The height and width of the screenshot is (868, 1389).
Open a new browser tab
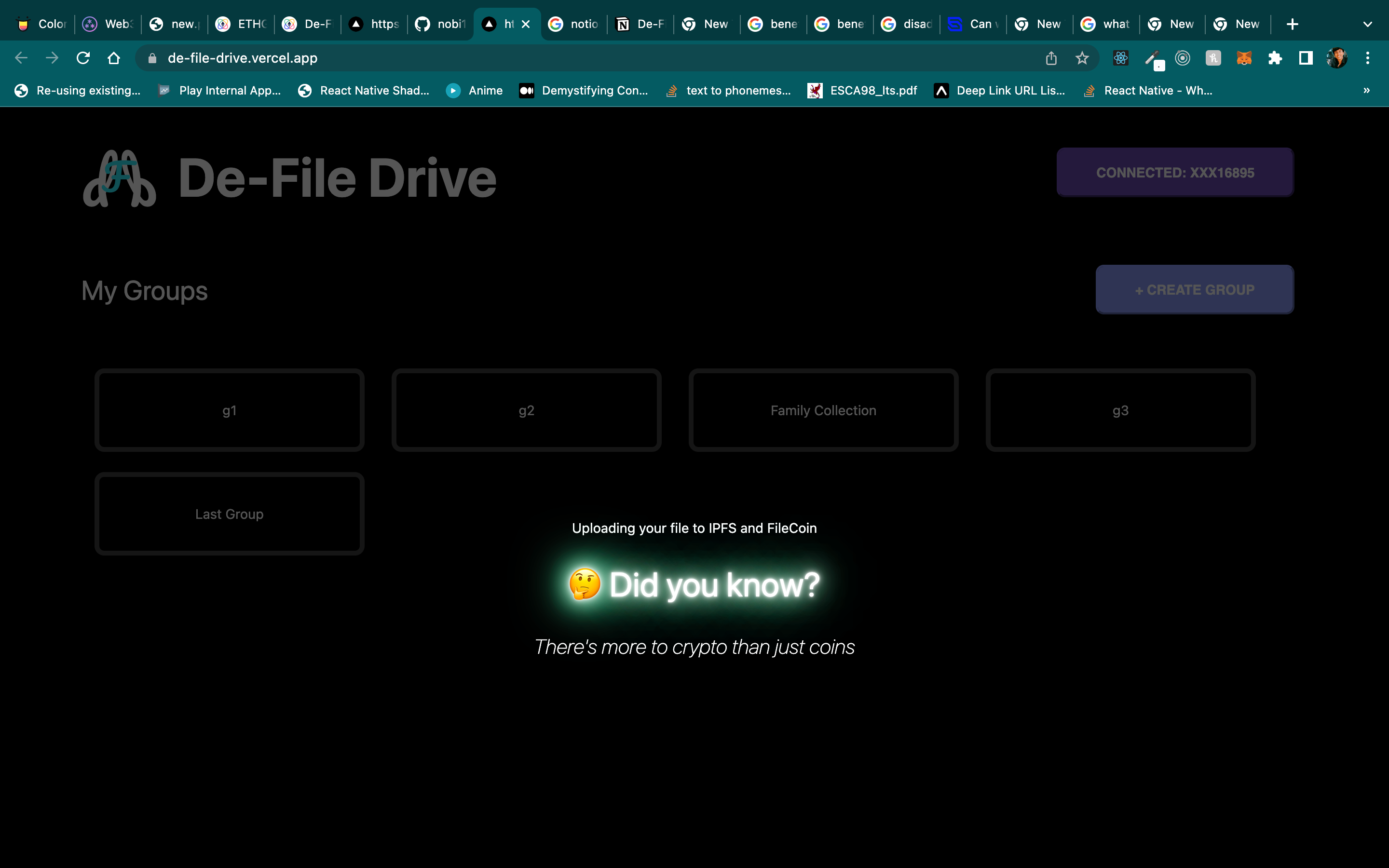click(1292, 24)
